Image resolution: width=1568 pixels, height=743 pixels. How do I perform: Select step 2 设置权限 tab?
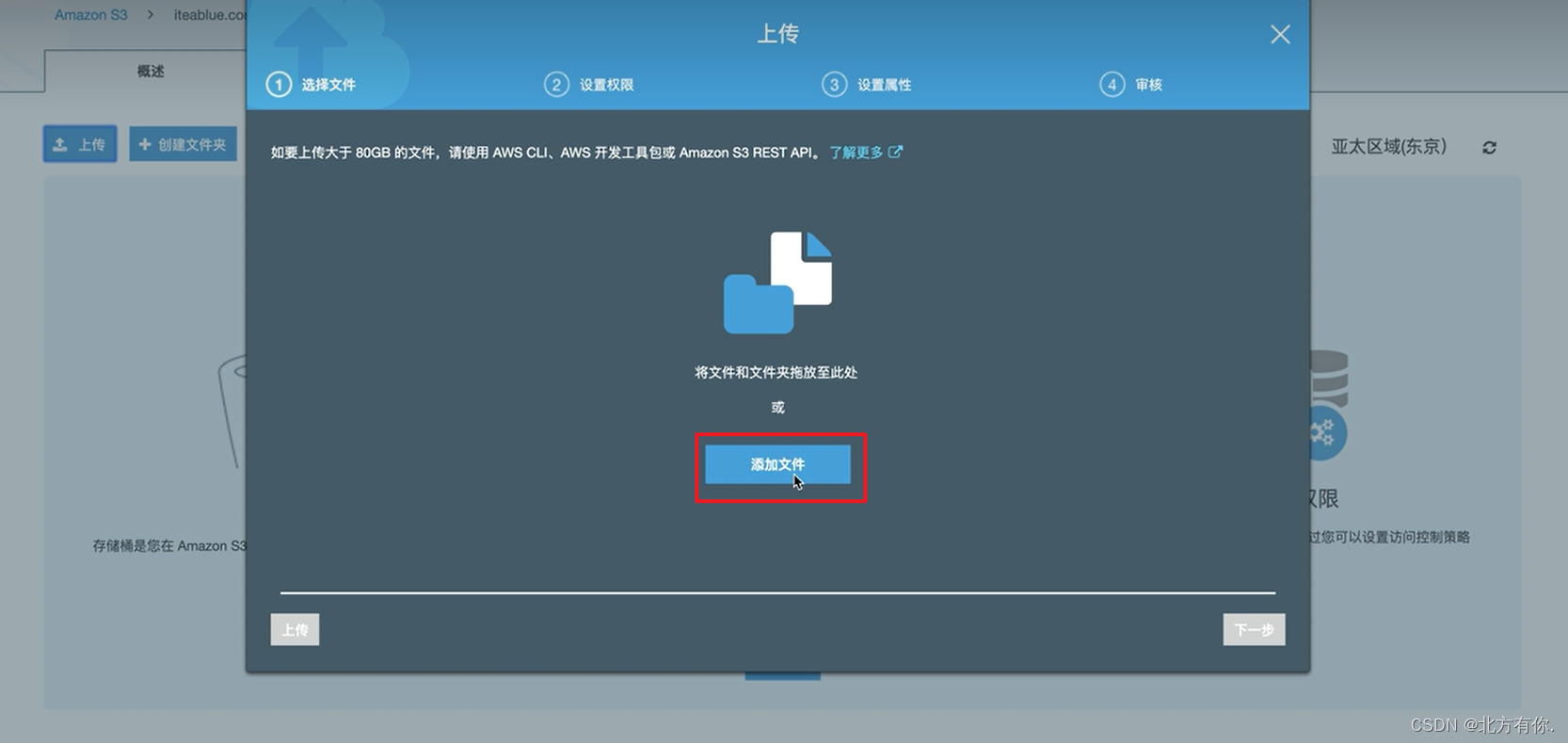coord(589,85)
